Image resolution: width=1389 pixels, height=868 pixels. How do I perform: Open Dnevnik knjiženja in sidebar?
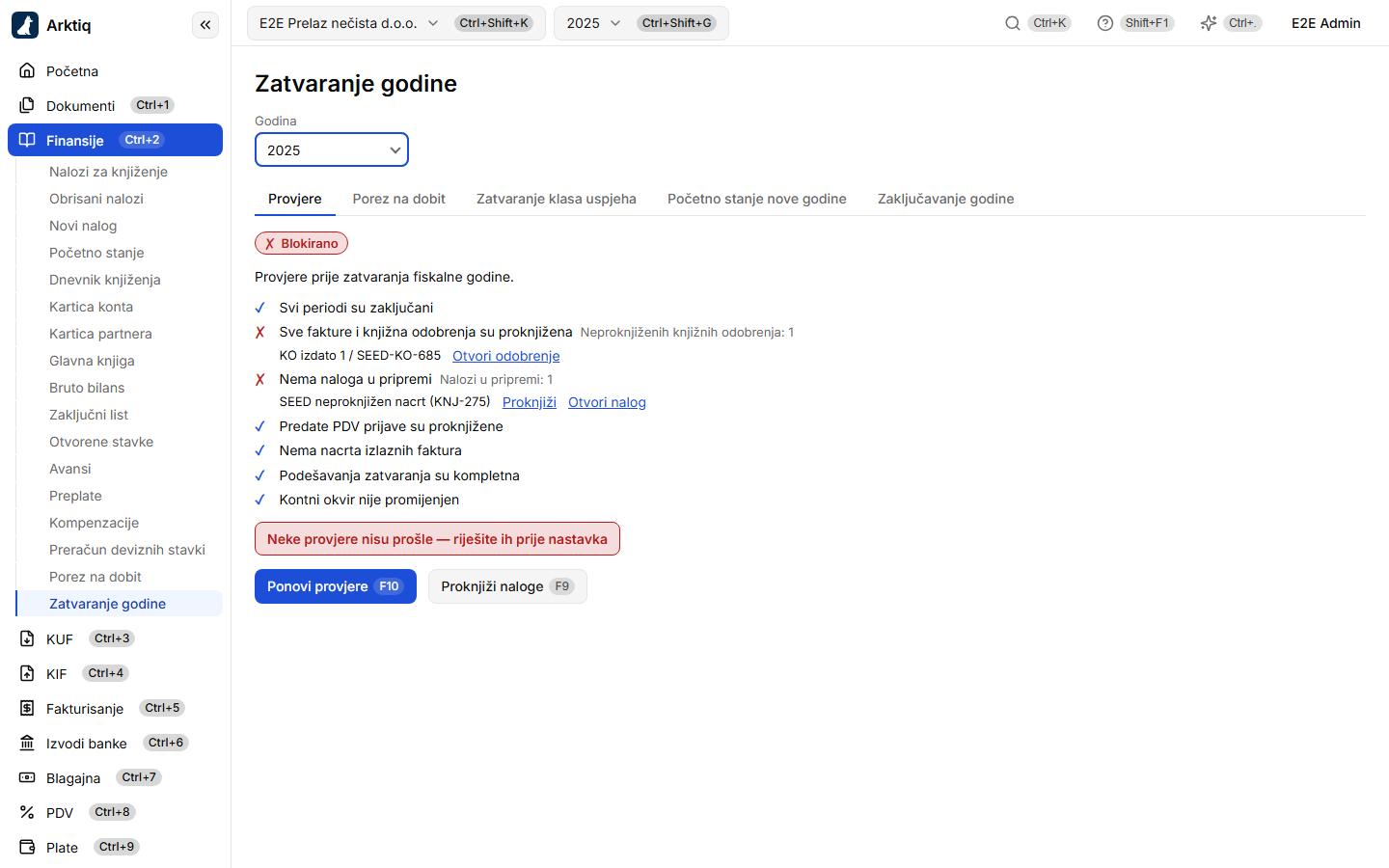click(120, 280)
